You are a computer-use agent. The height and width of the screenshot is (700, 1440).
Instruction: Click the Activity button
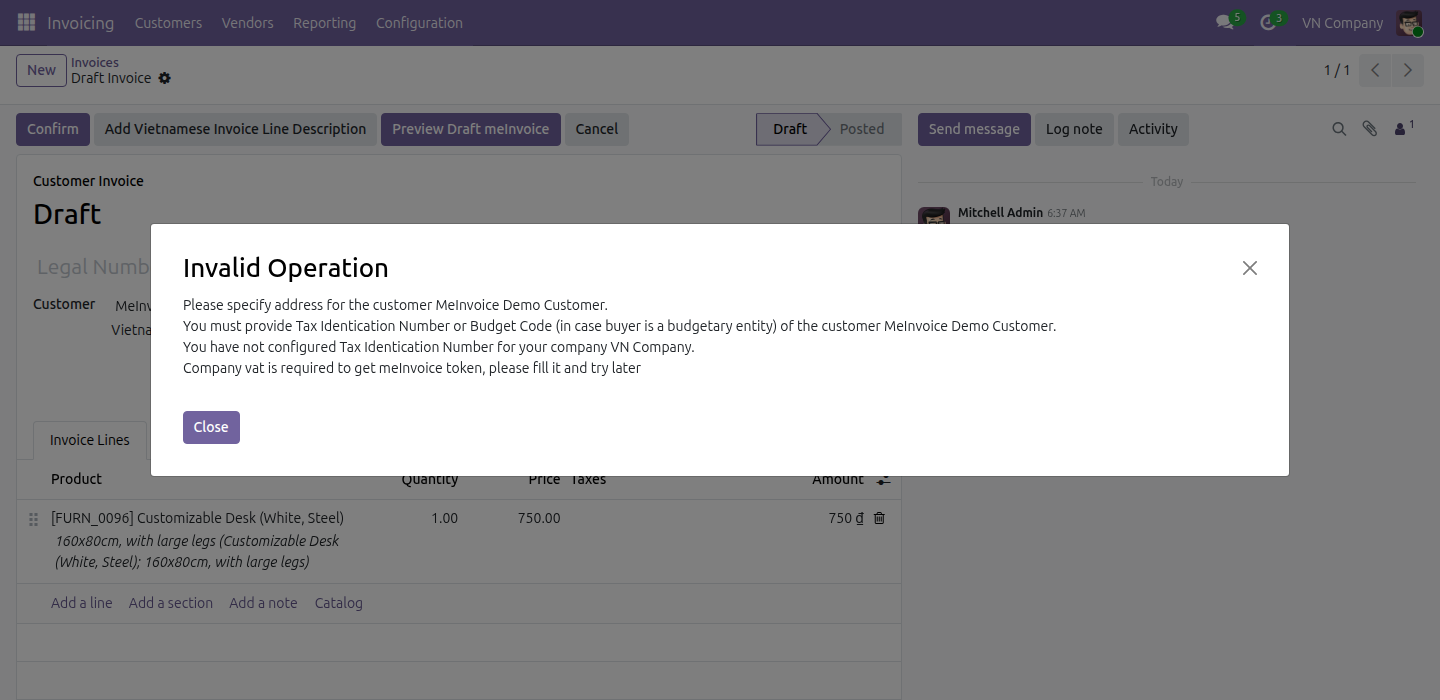(1153, 129)
